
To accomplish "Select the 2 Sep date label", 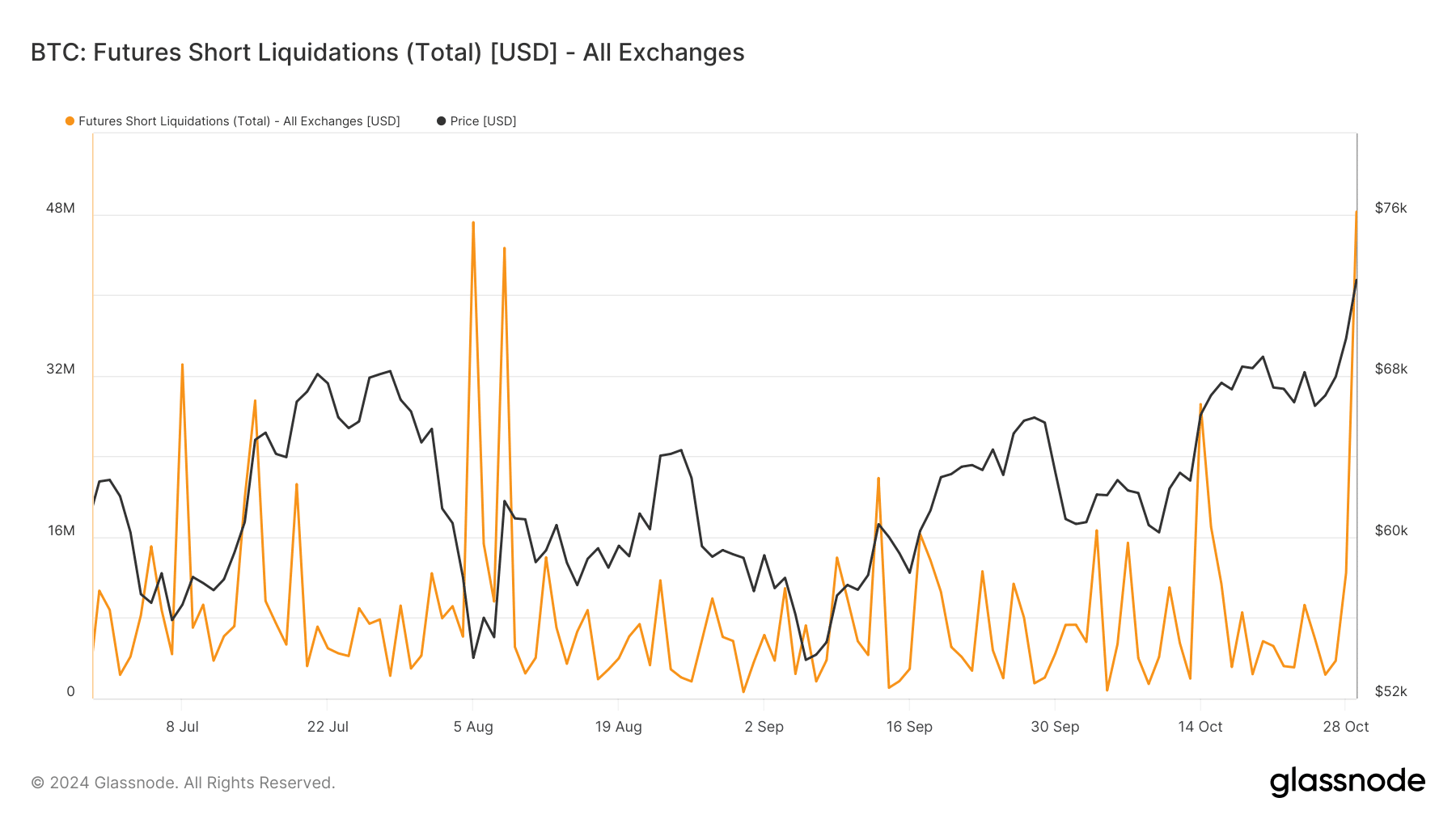I will [764, 727].
